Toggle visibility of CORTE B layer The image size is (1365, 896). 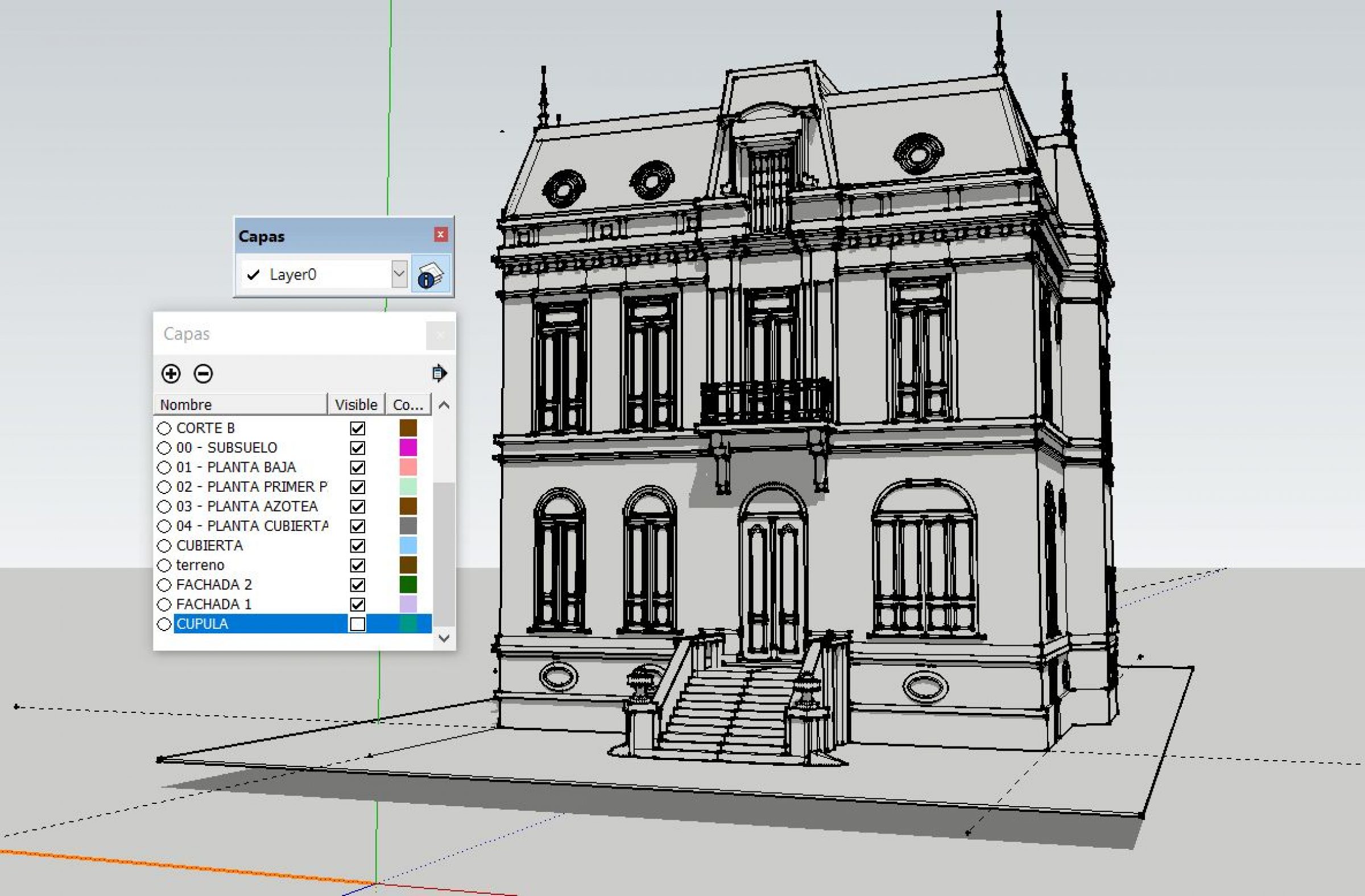(357, 428)
